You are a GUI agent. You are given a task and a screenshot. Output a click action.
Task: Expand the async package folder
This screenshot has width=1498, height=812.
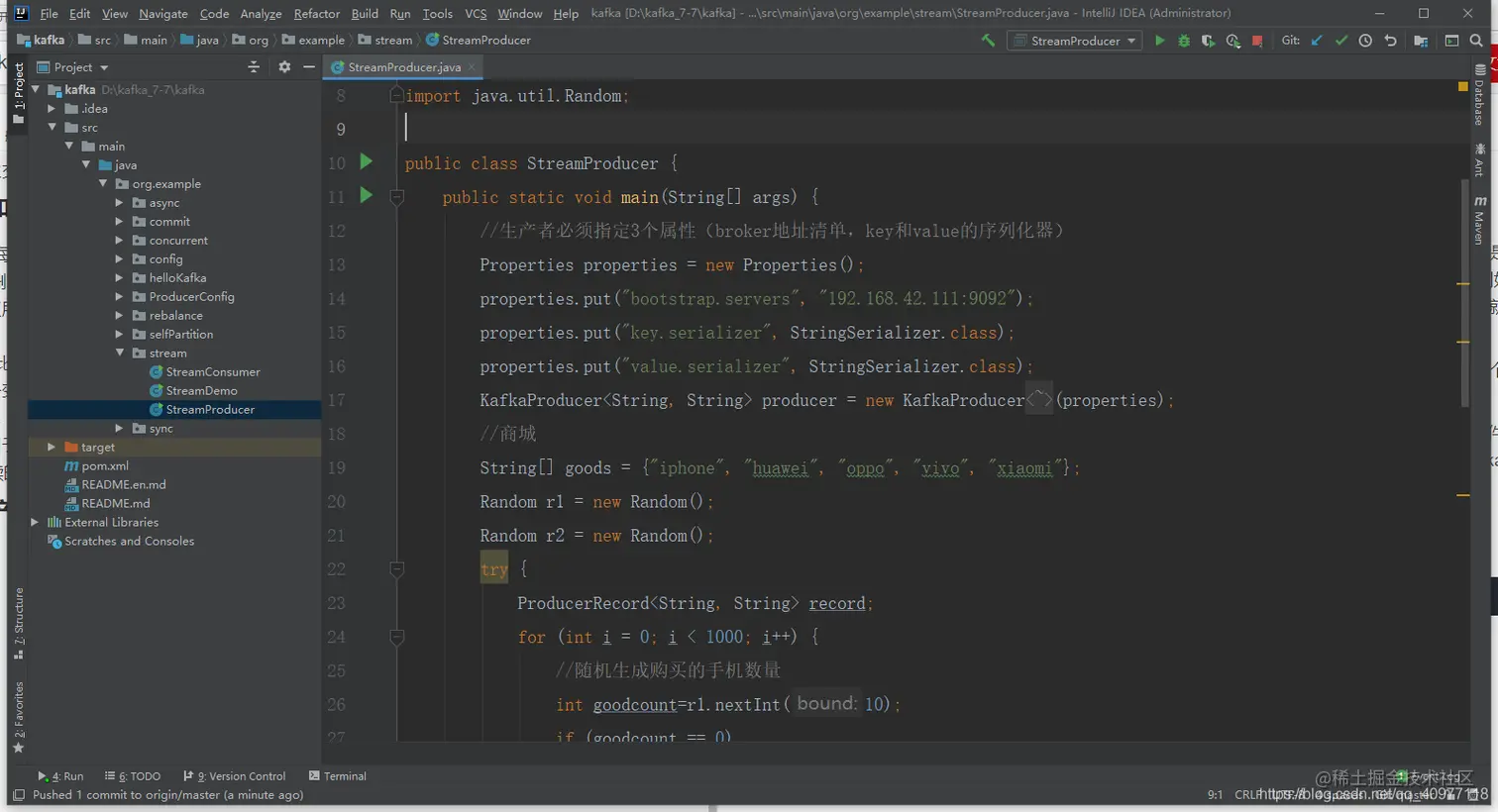tap(119, 203)
